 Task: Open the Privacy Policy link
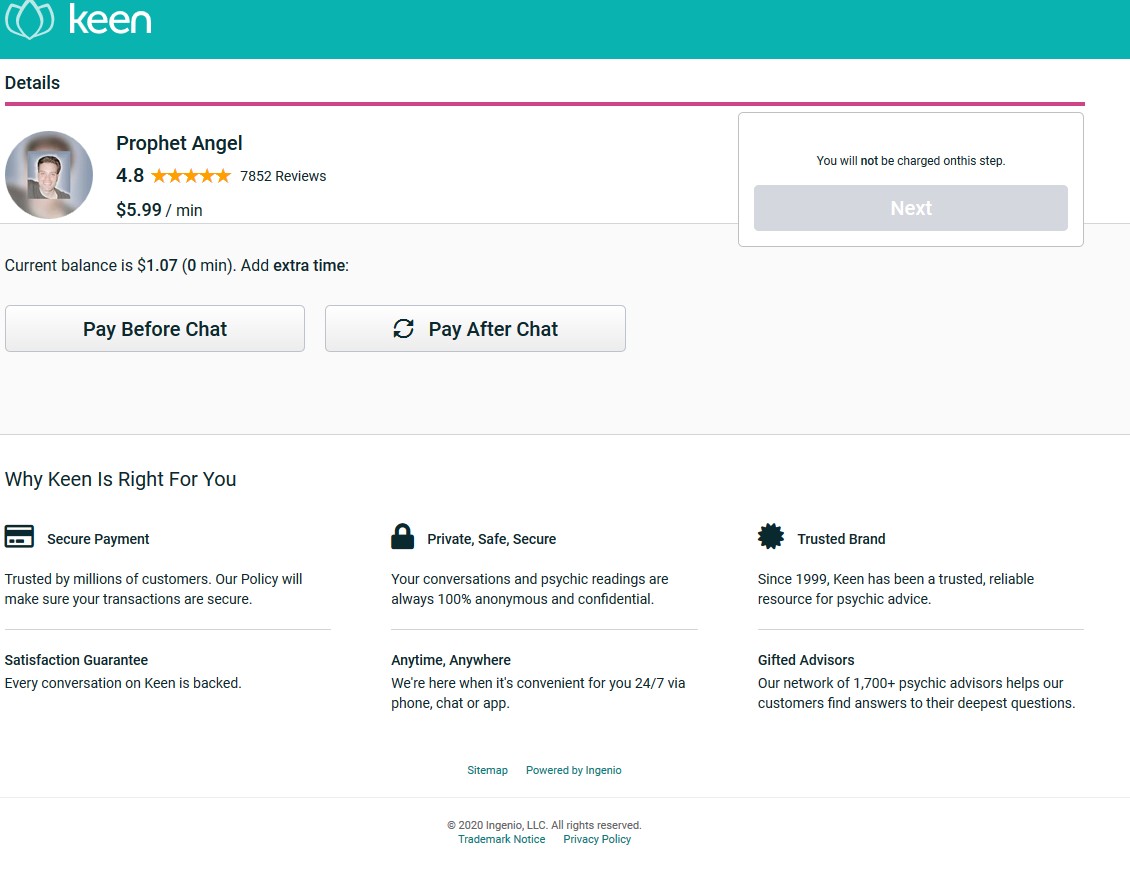[597, 839]
